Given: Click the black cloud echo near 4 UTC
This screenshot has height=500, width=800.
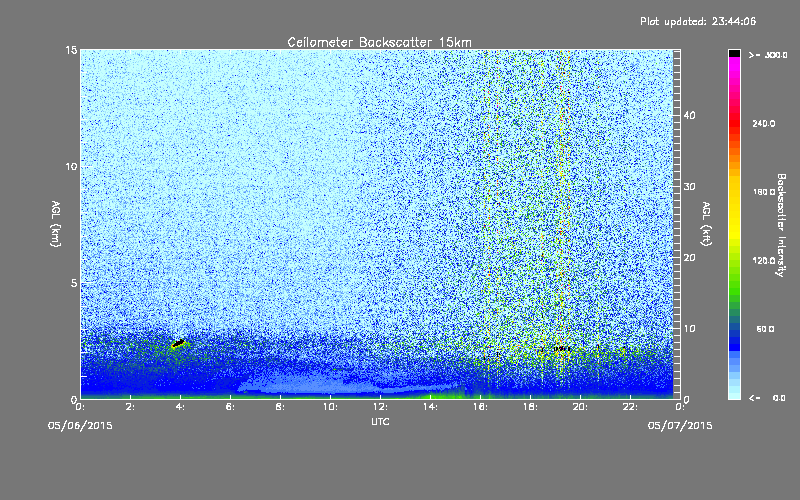Looking at the screenshot, I should pyautogui.click(x=178, y=343).
